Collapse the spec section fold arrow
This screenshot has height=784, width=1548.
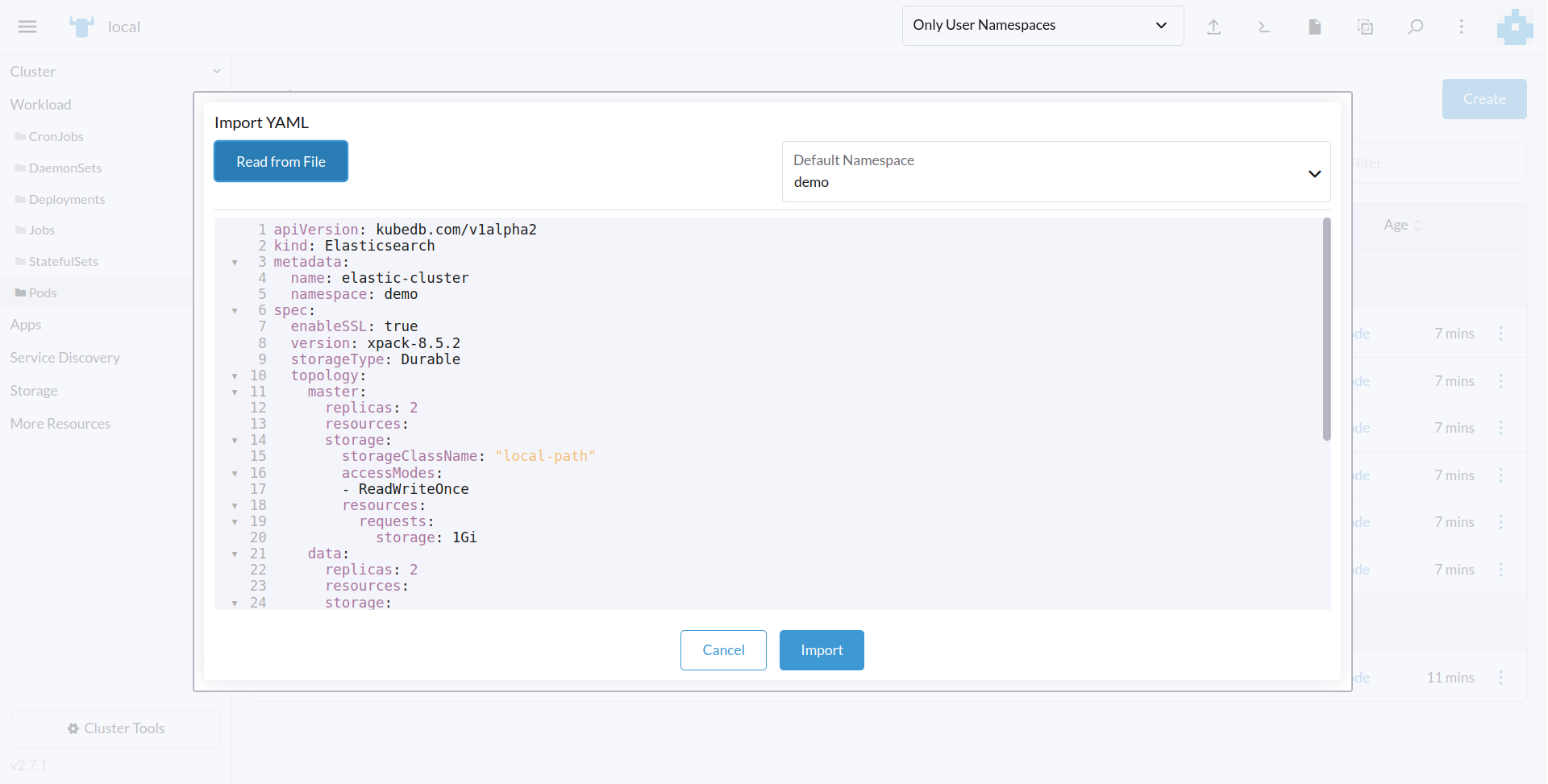[235, 311]
